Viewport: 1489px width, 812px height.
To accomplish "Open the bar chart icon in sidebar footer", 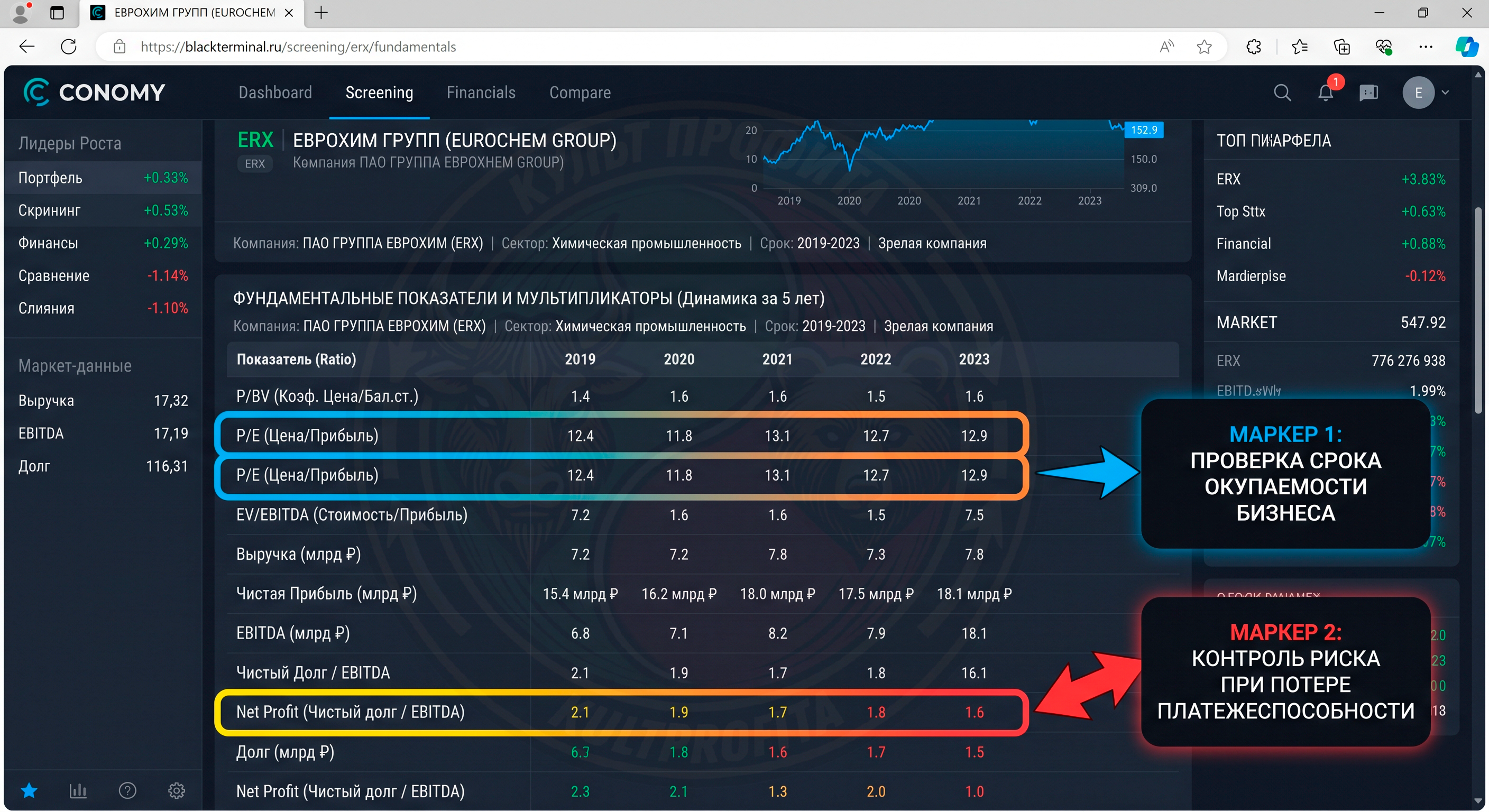I will pos(78,790).
